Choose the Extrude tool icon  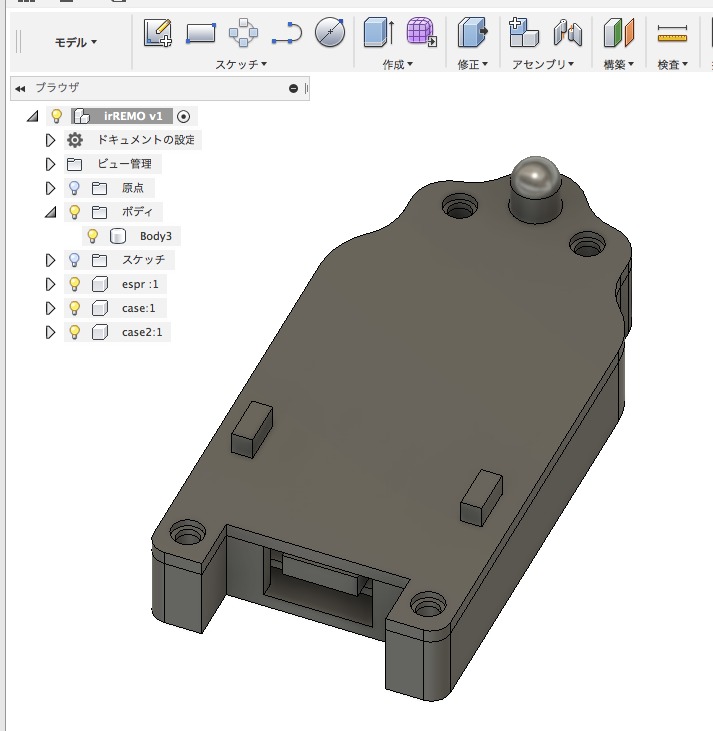tap(378, 33)
